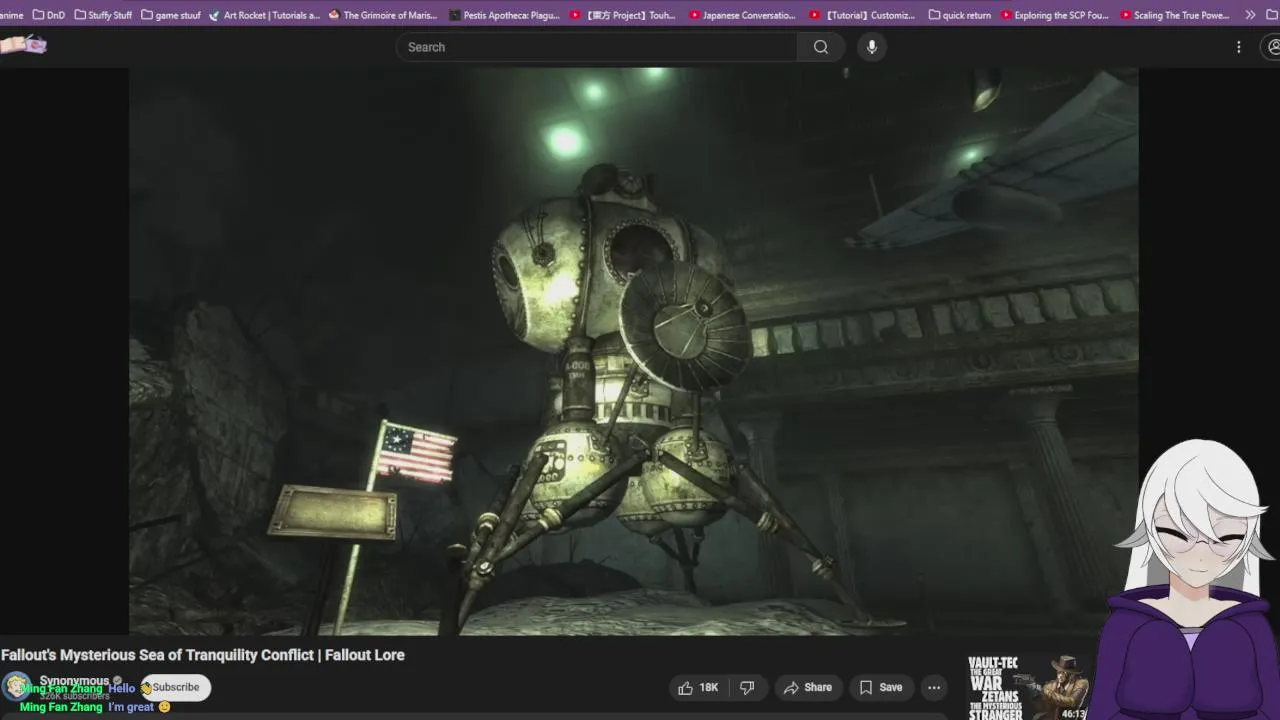
Task: Open the game stuuf bookmark folder
Action: click(x=171, y=15)
